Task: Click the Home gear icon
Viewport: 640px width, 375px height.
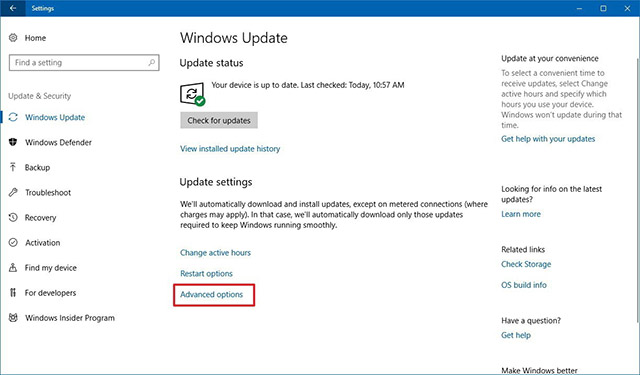Action: 13,38
